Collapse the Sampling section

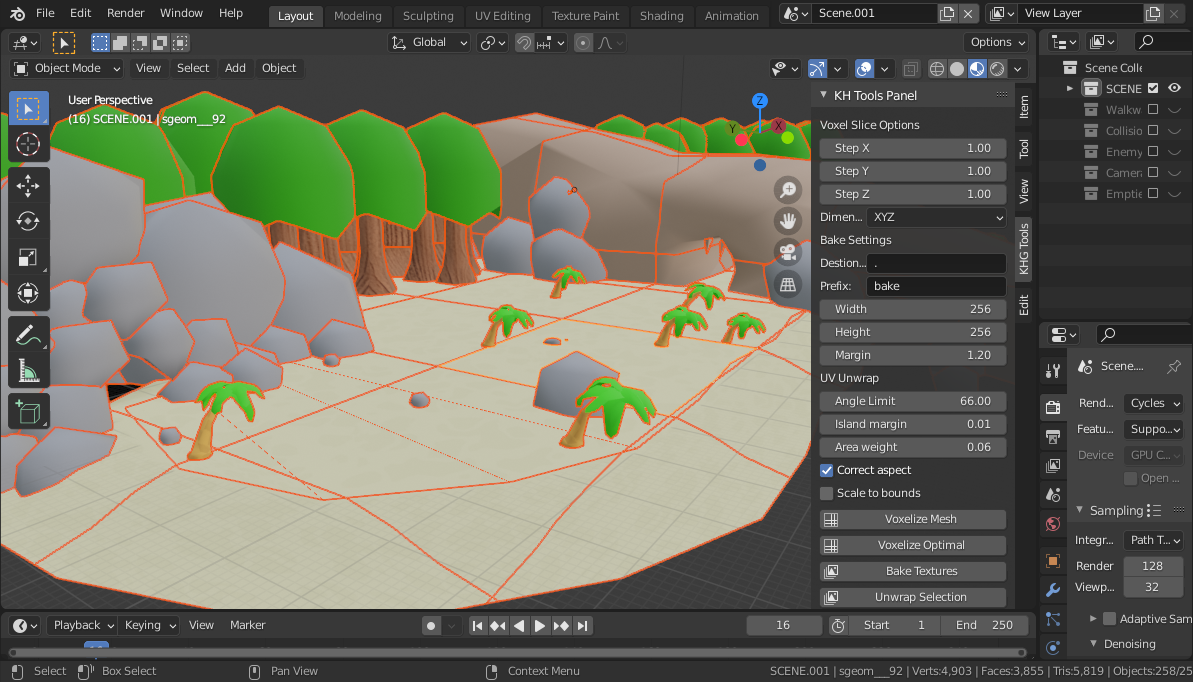point(1079,510)
